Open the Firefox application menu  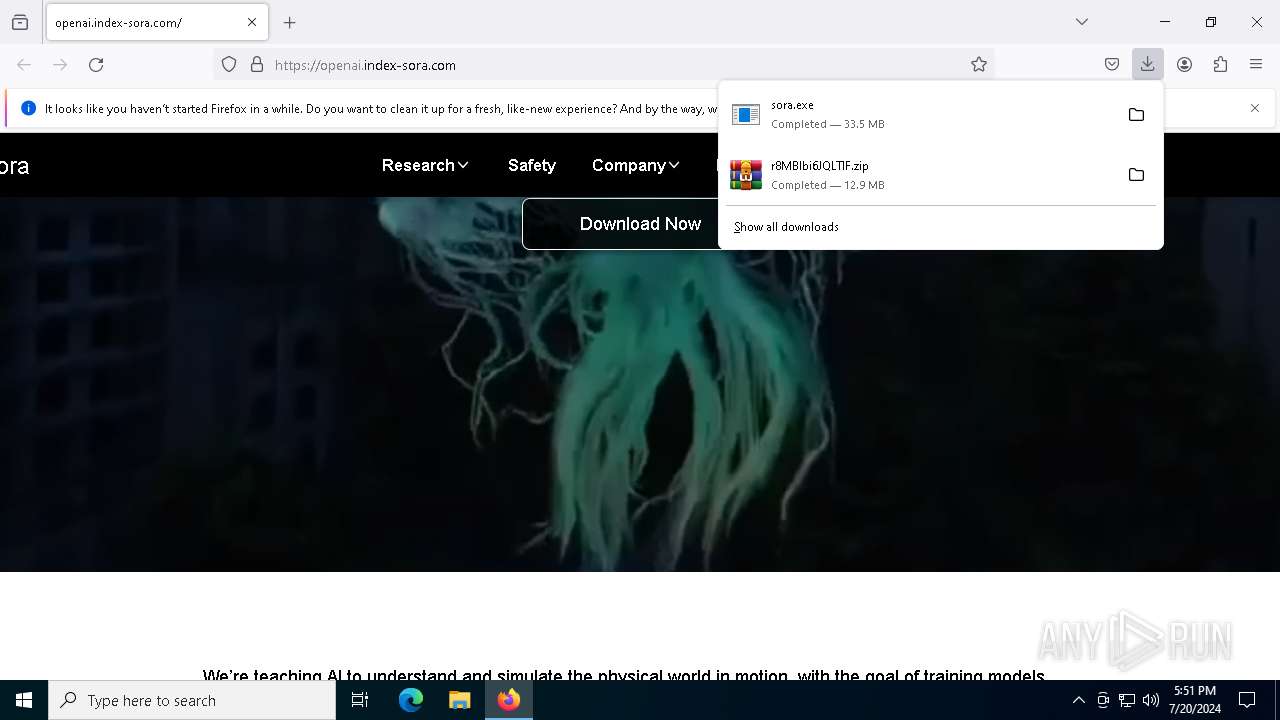point(1256,65)
